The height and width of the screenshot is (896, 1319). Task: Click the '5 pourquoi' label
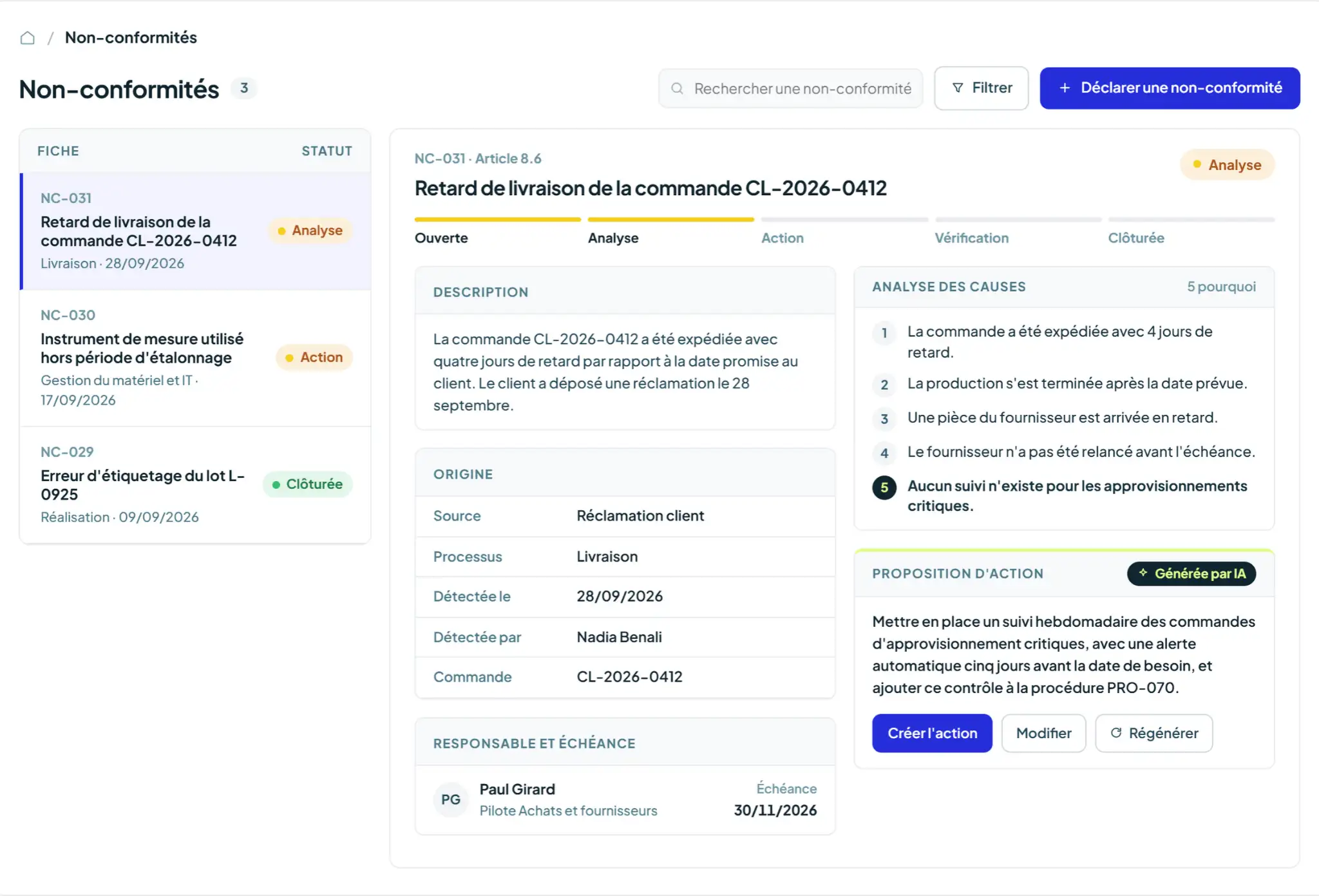[x=1221, y=287]
